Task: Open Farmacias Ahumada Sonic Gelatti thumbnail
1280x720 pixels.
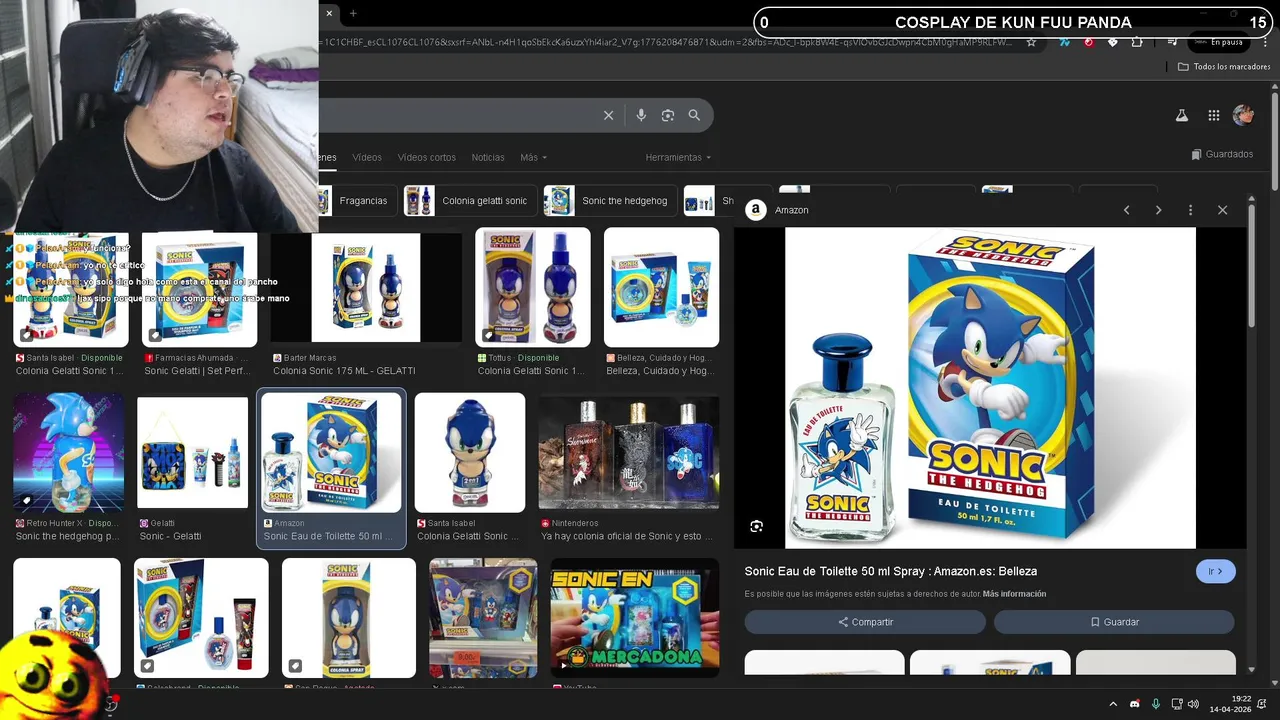Action: [x=199, y=290]
